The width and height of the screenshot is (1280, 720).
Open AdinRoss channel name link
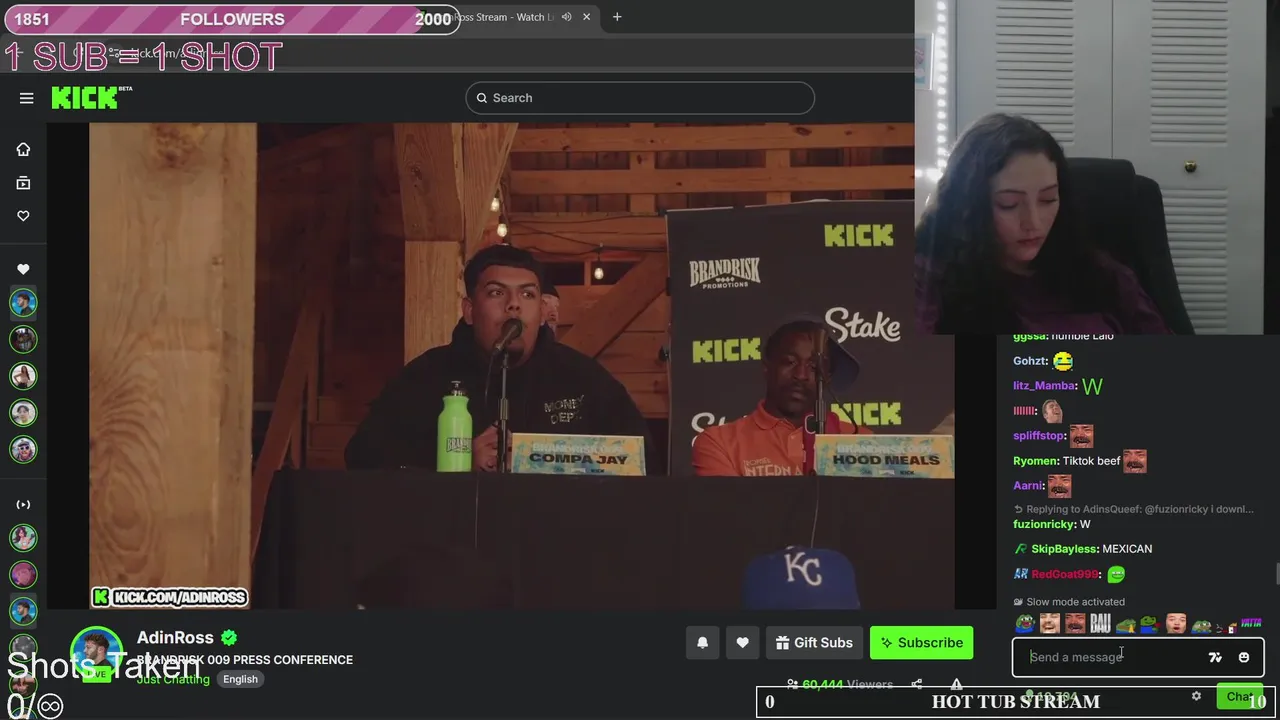tap(175, 637)
